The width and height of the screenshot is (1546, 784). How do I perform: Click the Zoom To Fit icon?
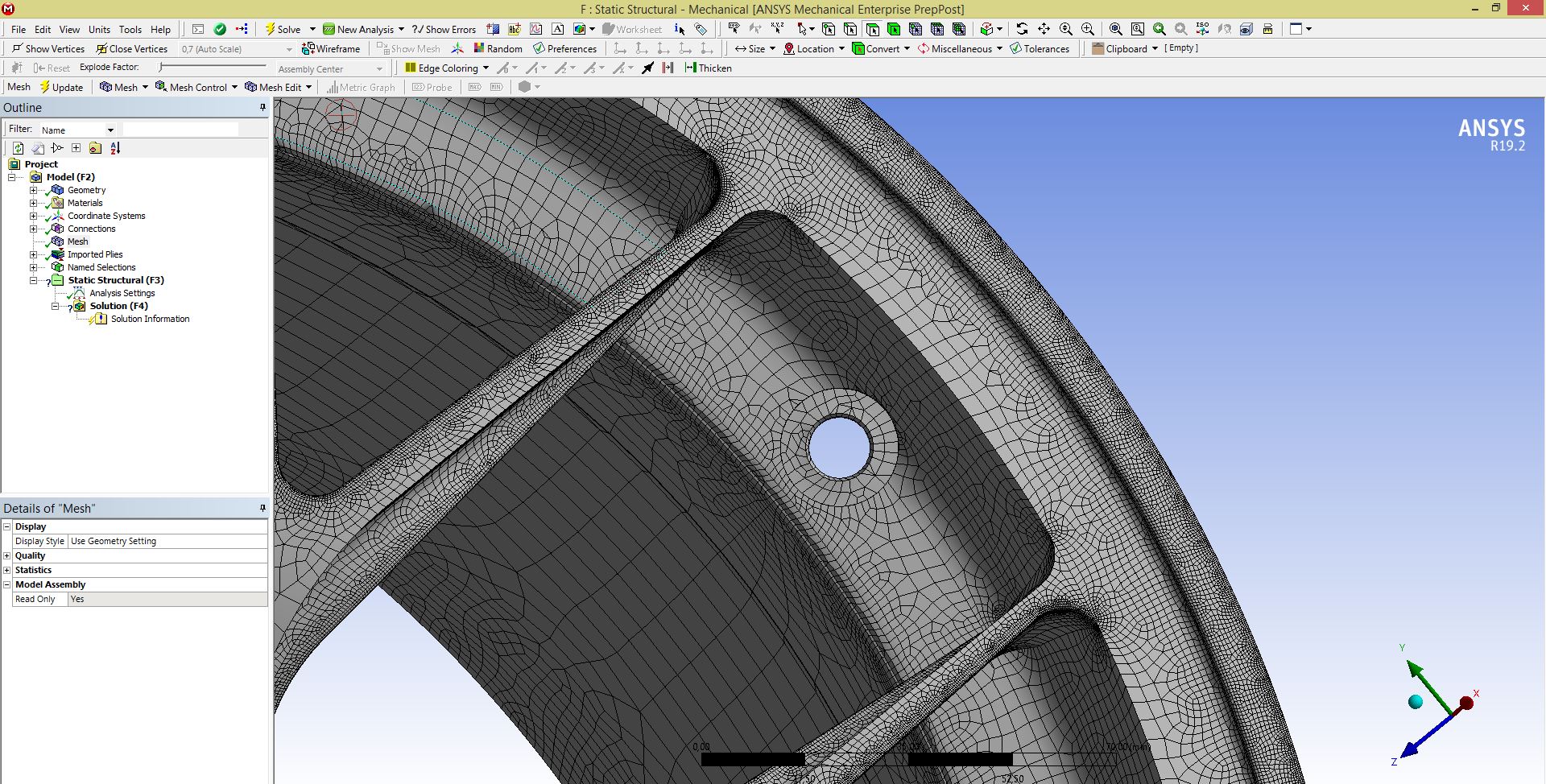pyautogui.click(x=1115, y=29)
